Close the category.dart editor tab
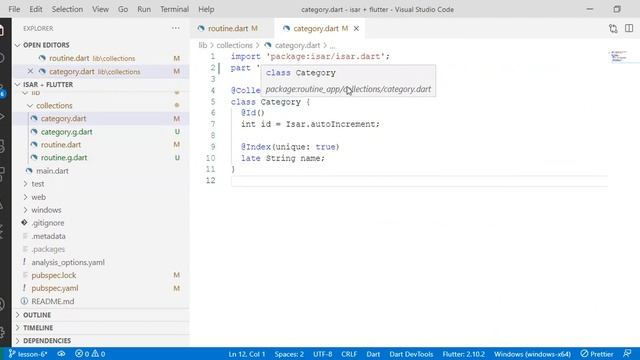Screen dimensions: 640x360 pyautogui.click(x=356, y=29)
